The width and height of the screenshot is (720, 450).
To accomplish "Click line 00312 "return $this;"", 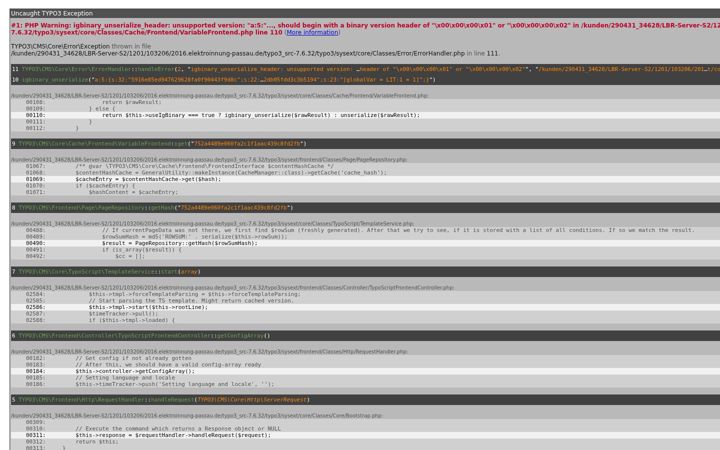I will (365, 441).
